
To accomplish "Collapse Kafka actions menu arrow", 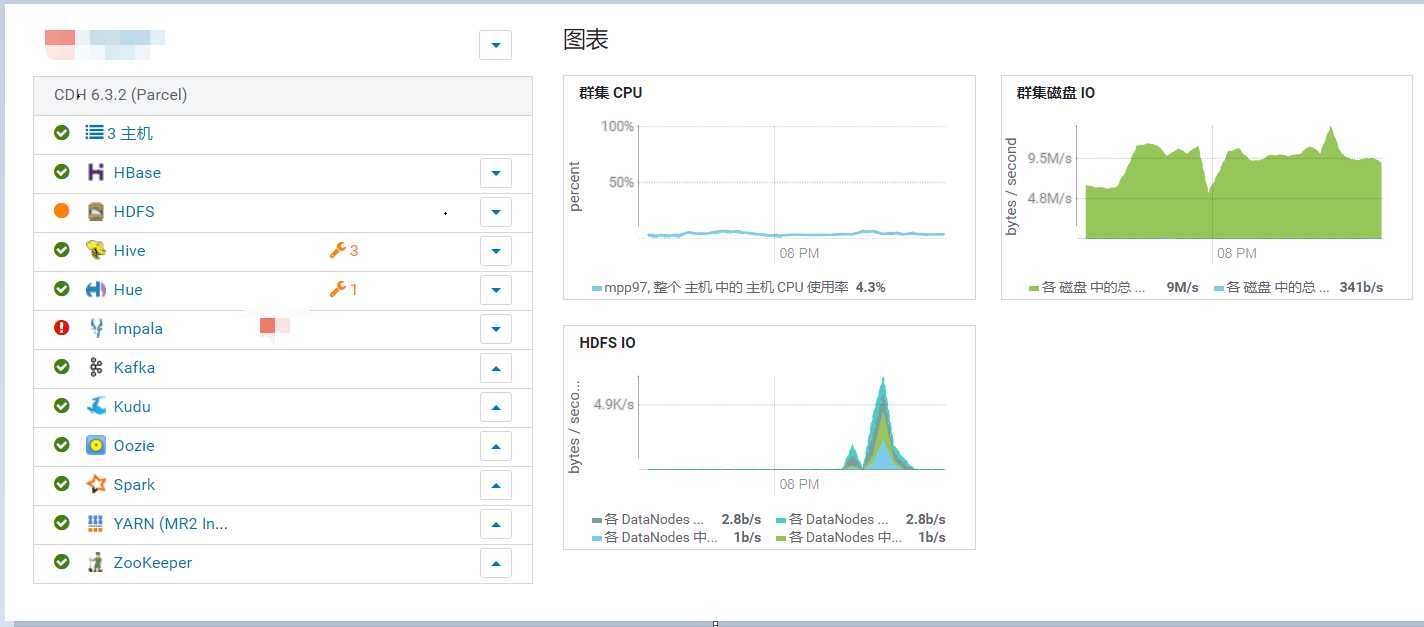I will 496,367.
